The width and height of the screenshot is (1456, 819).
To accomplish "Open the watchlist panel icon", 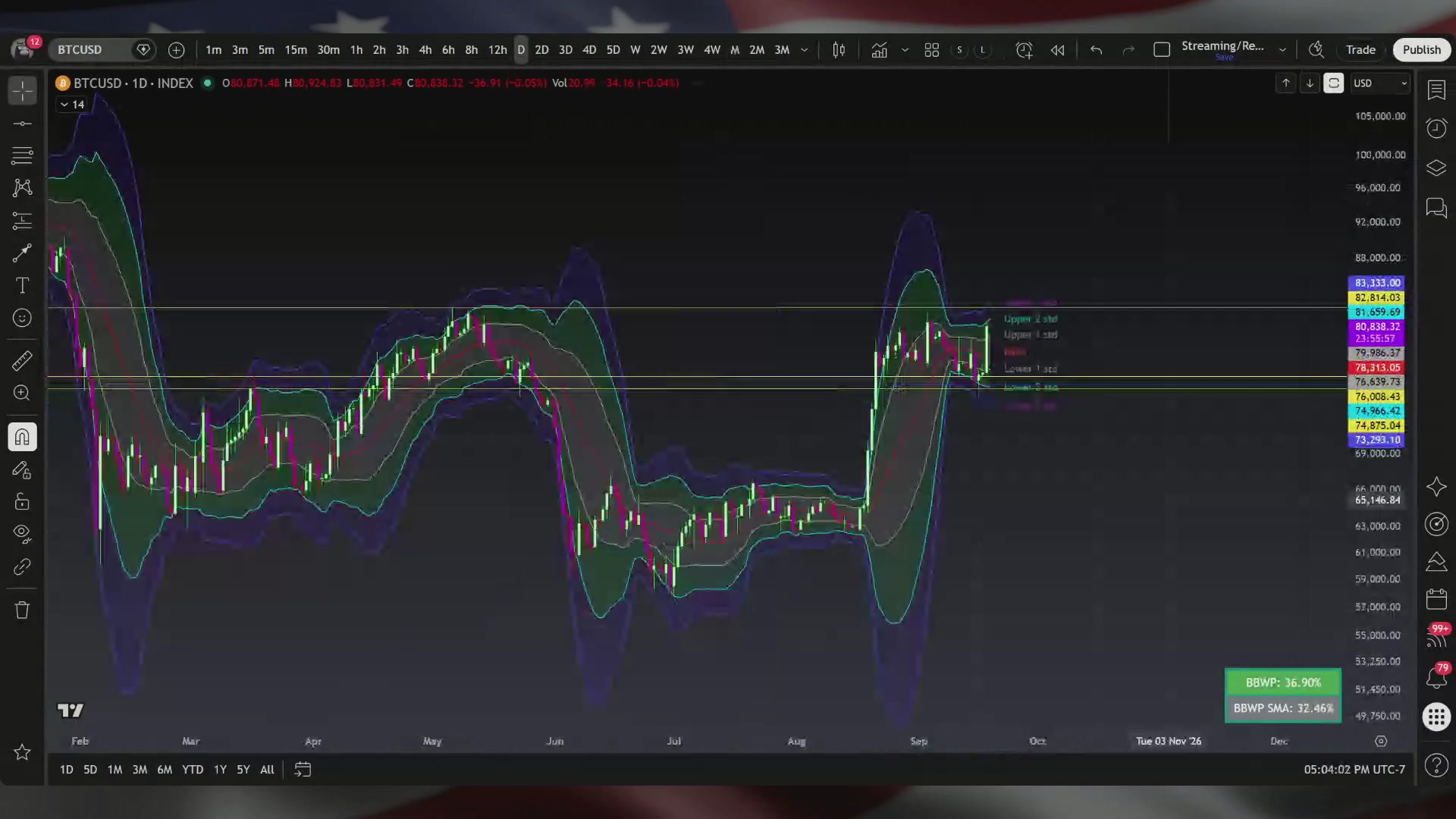I will tap(1436, 90).
